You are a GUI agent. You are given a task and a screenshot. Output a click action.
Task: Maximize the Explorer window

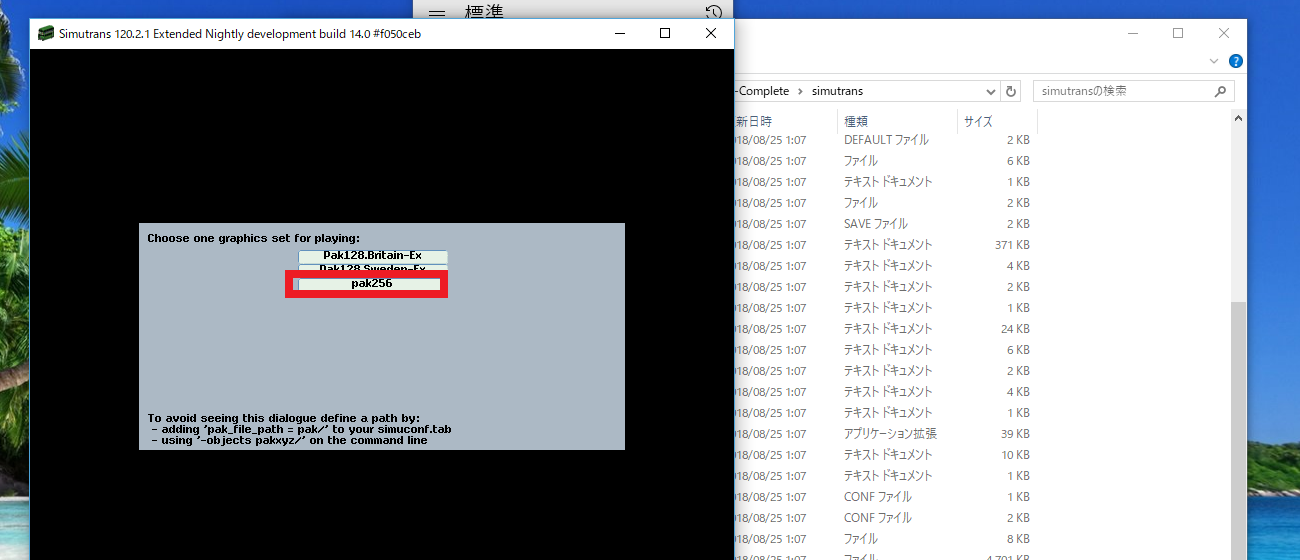[x=1178, y=33]
